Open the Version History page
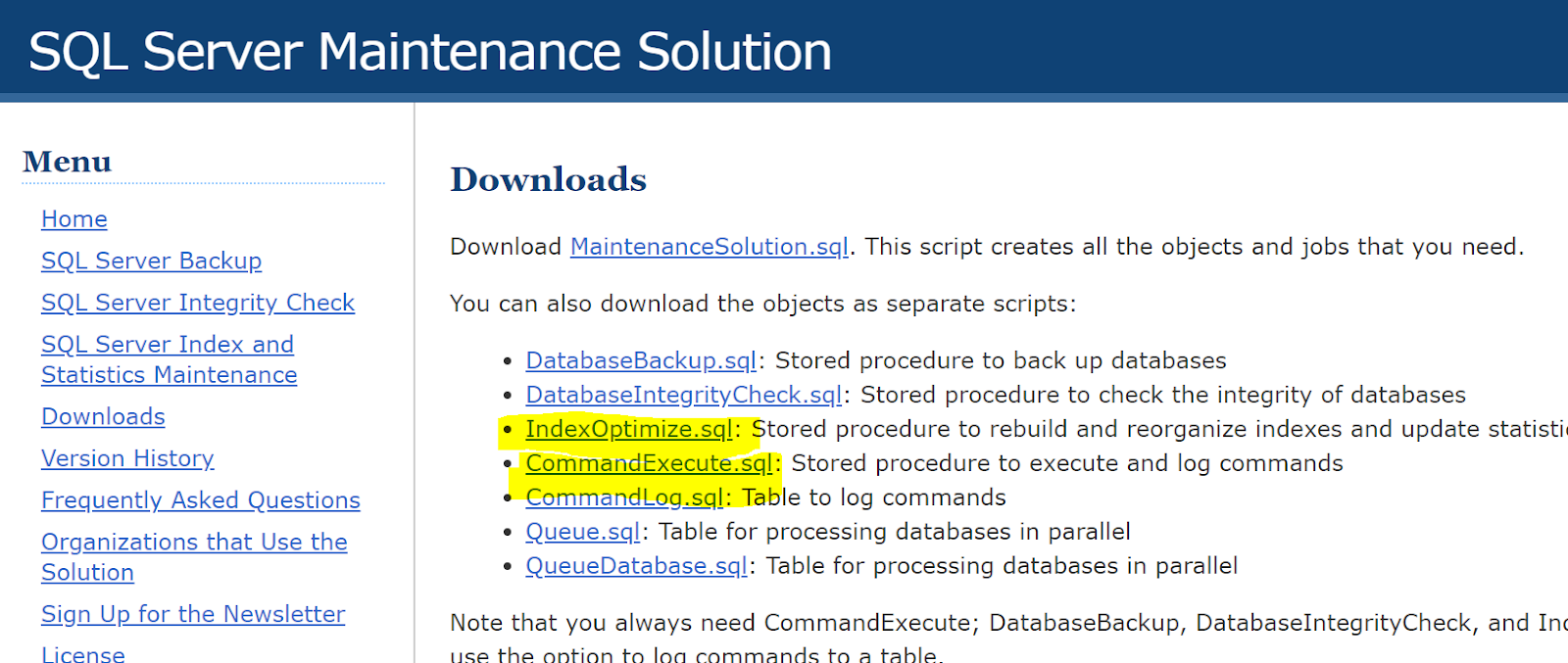The height and width of the screenshot is (663, 1568). coord(127,457)
